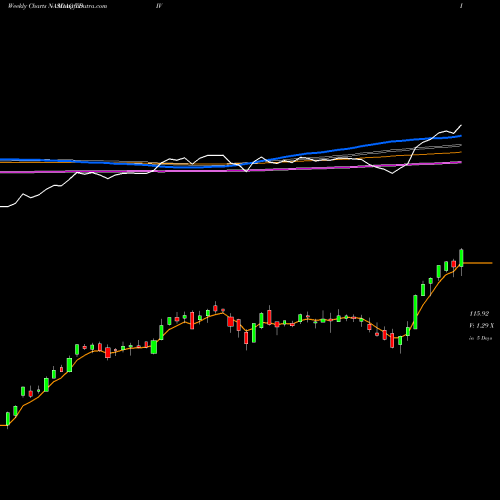Screen dimensions: 500x500
Task: Click the 'in 5 Days' label
Action: tap(480, 338)
